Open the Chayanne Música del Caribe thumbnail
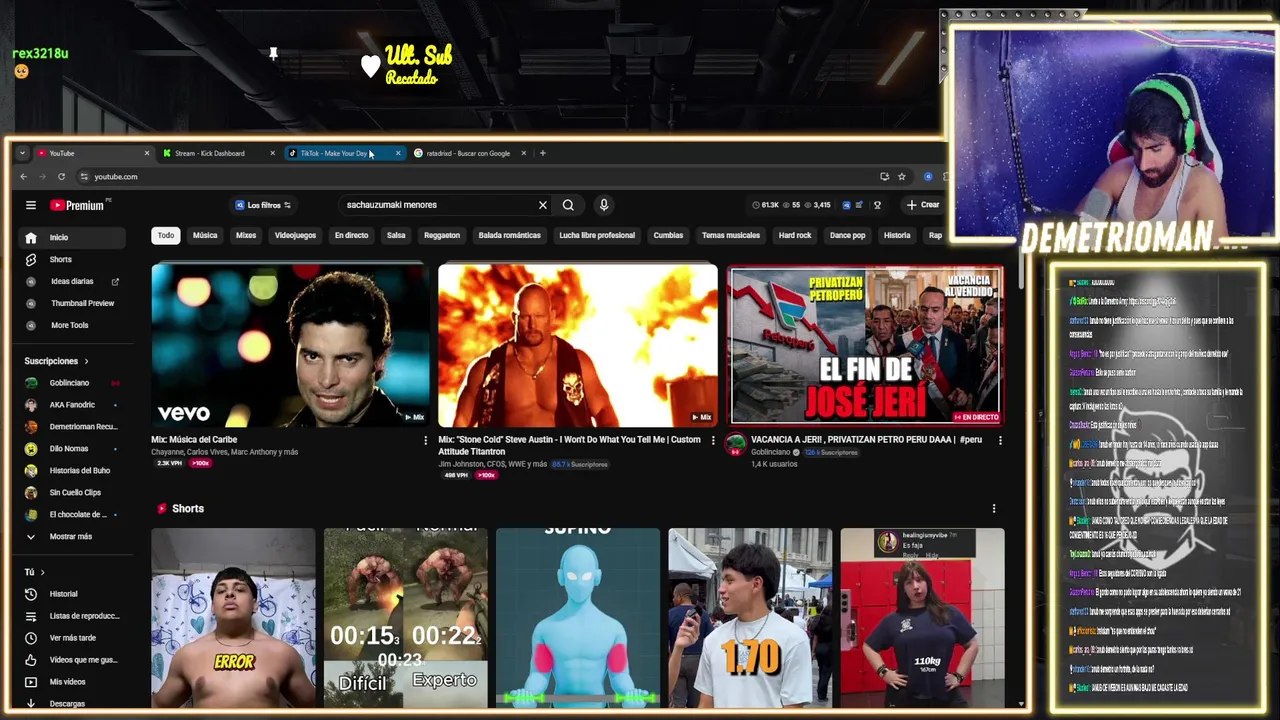1280x720 pixels. tap(290, 345)
